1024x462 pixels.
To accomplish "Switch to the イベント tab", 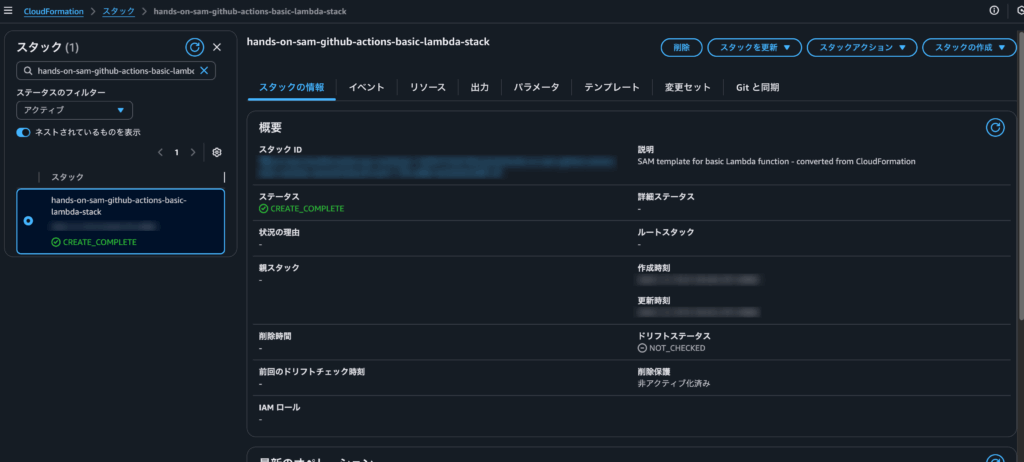I will [366, 88].
